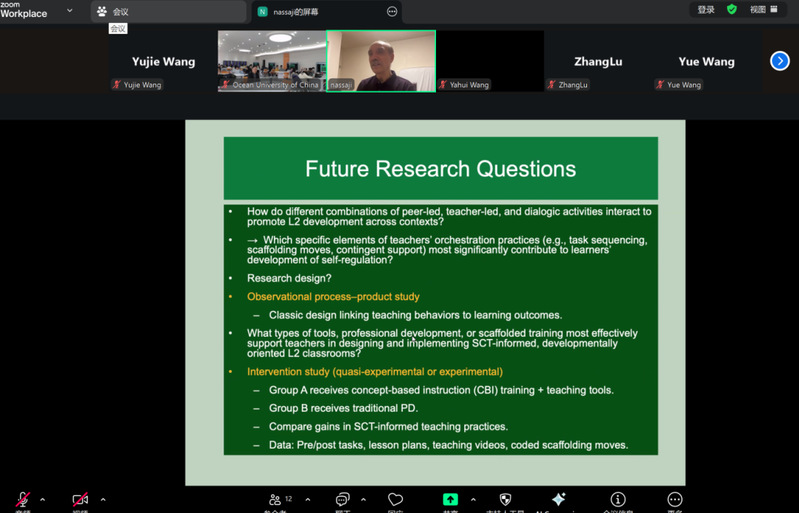
Task: Open host tools shield icon
Action: point(505,499)
